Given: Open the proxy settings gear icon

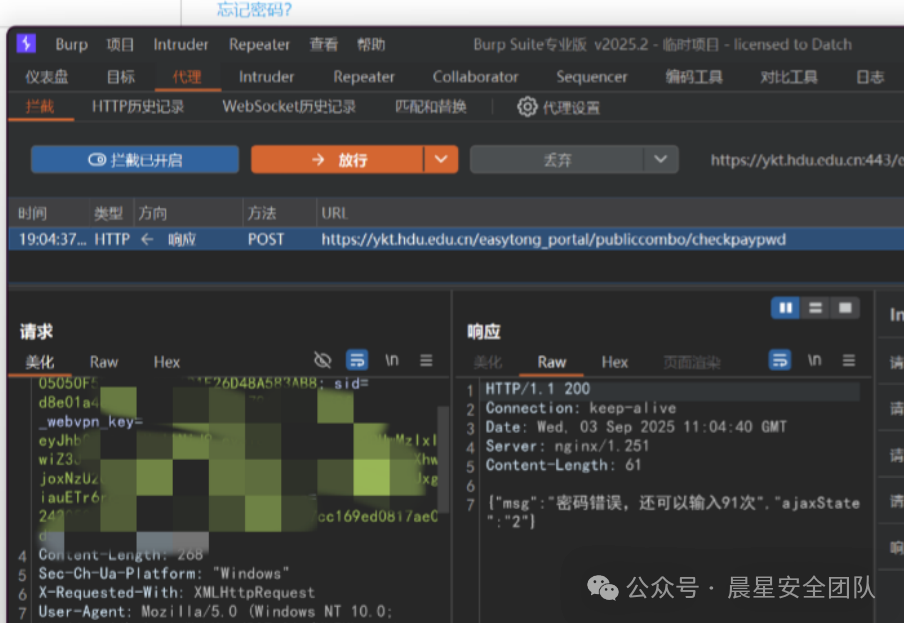Looking at the screenshot, I should coord(527,107).
